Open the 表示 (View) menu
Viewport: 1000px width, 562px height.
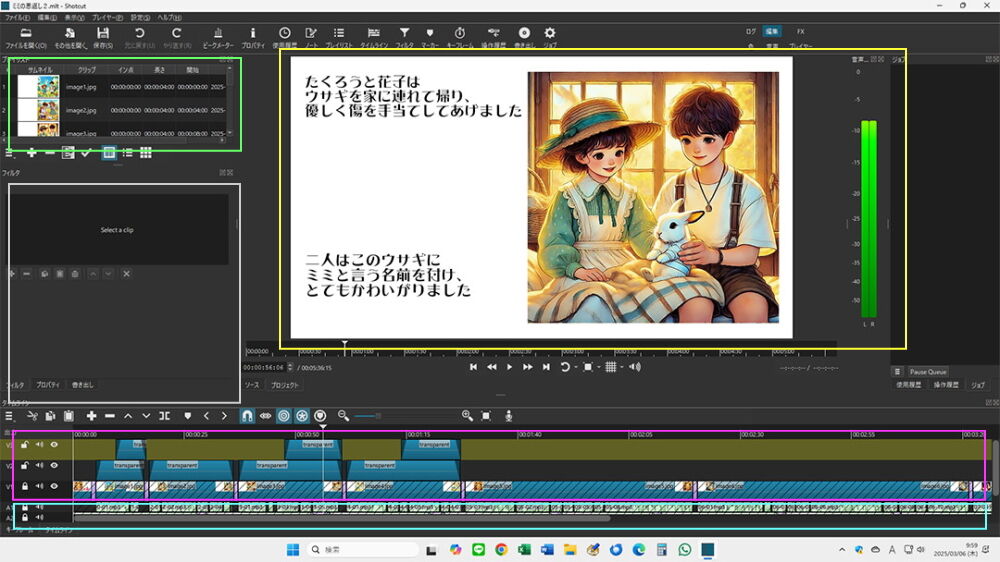pyautogui.click(x=75, y=18)
